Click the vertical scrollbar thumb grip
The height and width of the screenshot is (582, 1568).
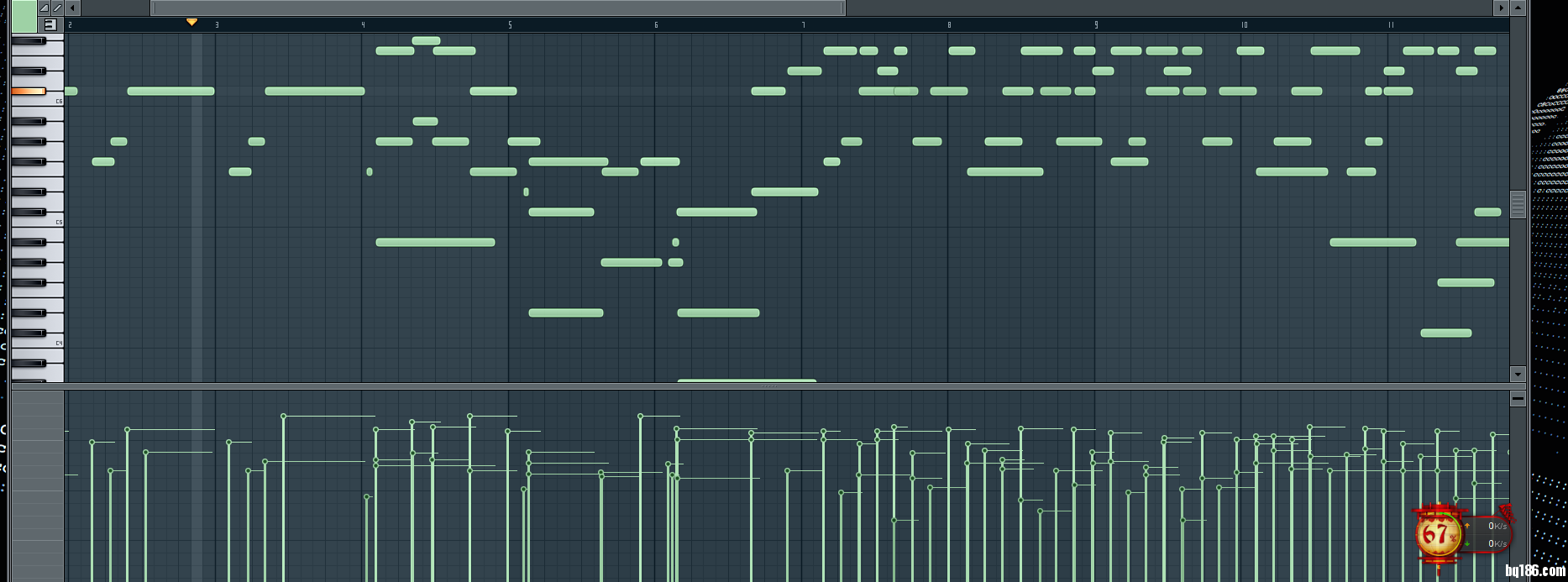[x=1518, y=204]
